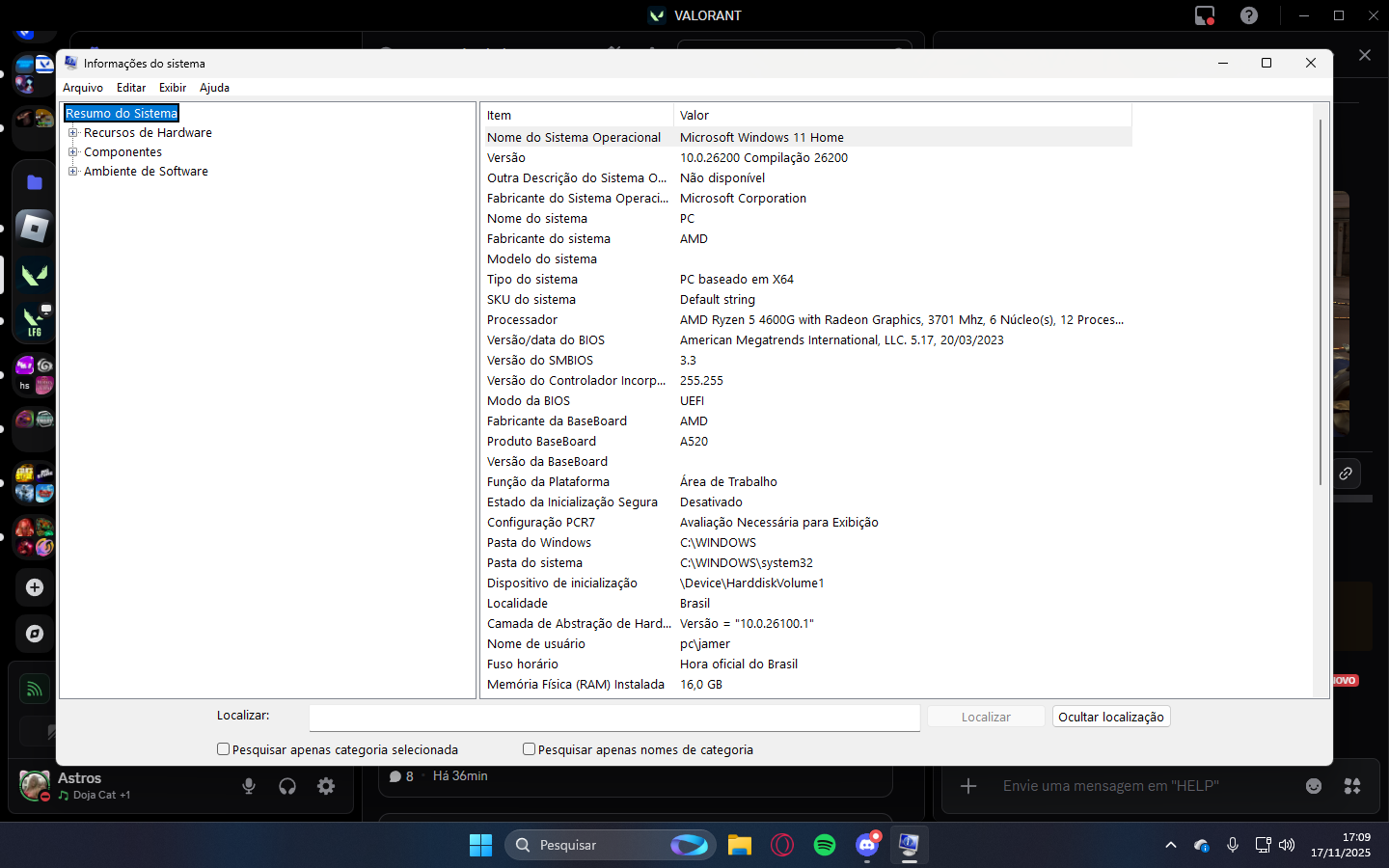Click the attachment plus icon in Discord message bar

click(968, 786)
